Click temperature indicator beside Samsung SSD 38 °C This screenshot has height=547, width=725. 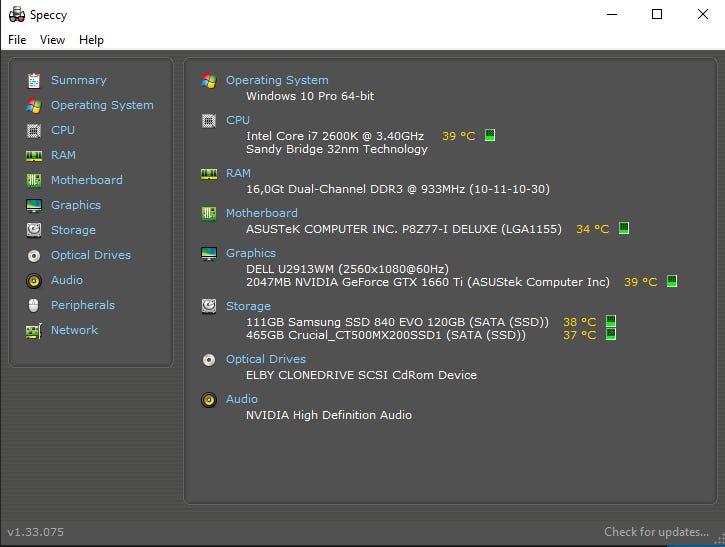pyautogui.click(x=611, y=320)
